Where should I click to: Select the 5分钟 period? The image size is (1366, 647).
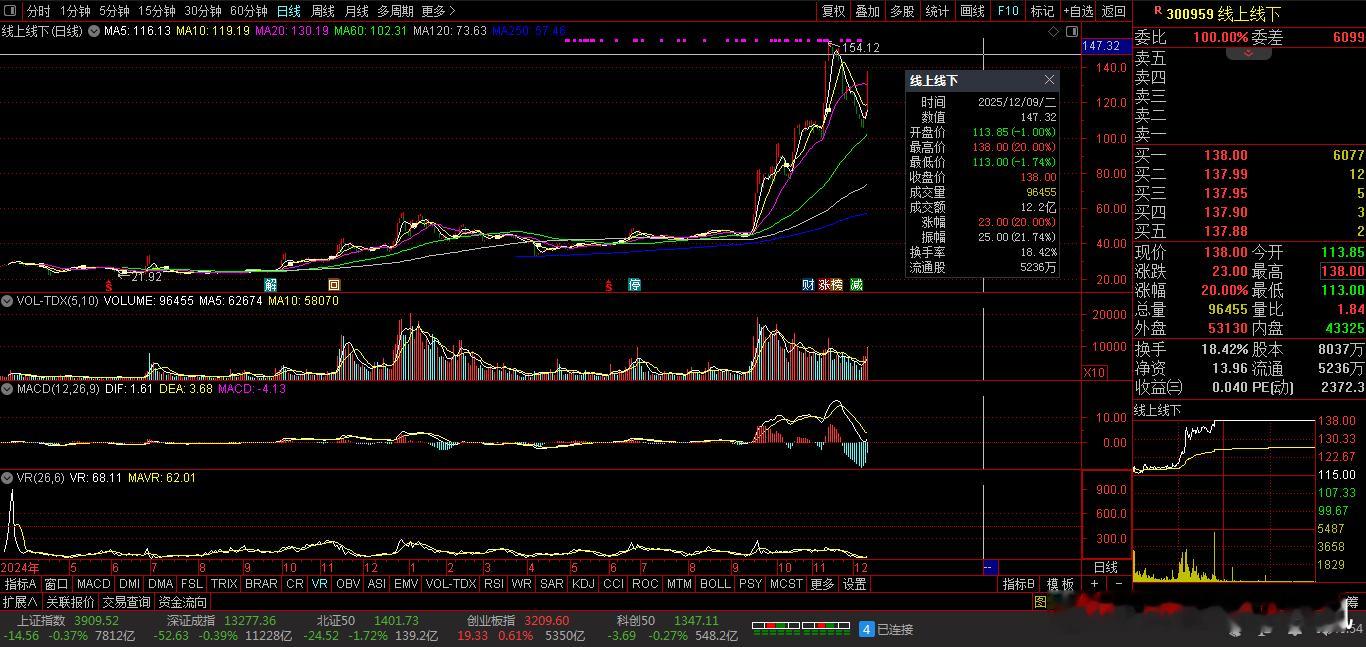[114, 11]
